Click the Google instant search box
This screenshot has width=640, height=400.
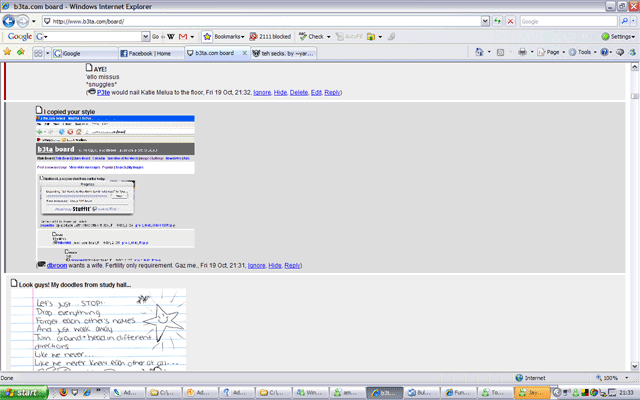pos(568,21)
